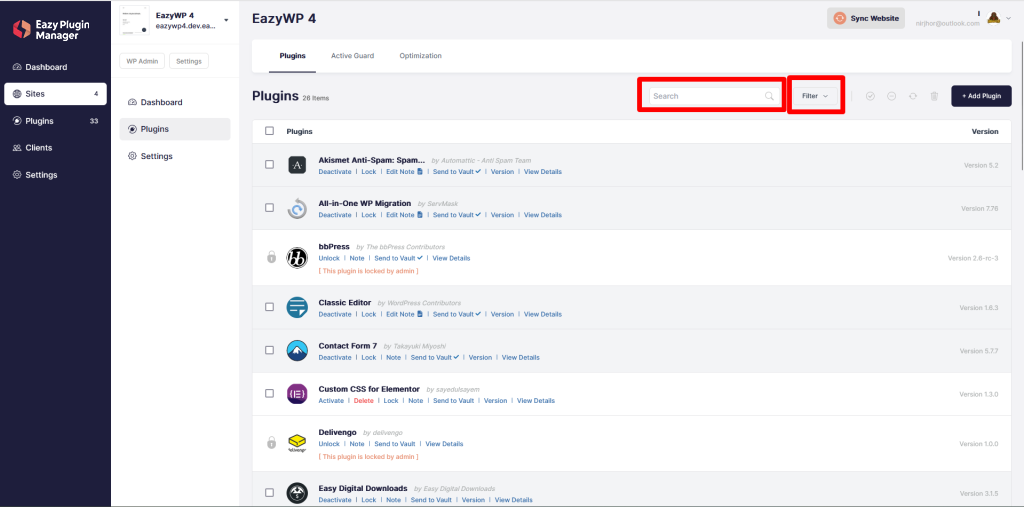Tick the Akismet Anti-Spam checkbox
This screenshot has width=1024, height=507.
tap(270, 165)
